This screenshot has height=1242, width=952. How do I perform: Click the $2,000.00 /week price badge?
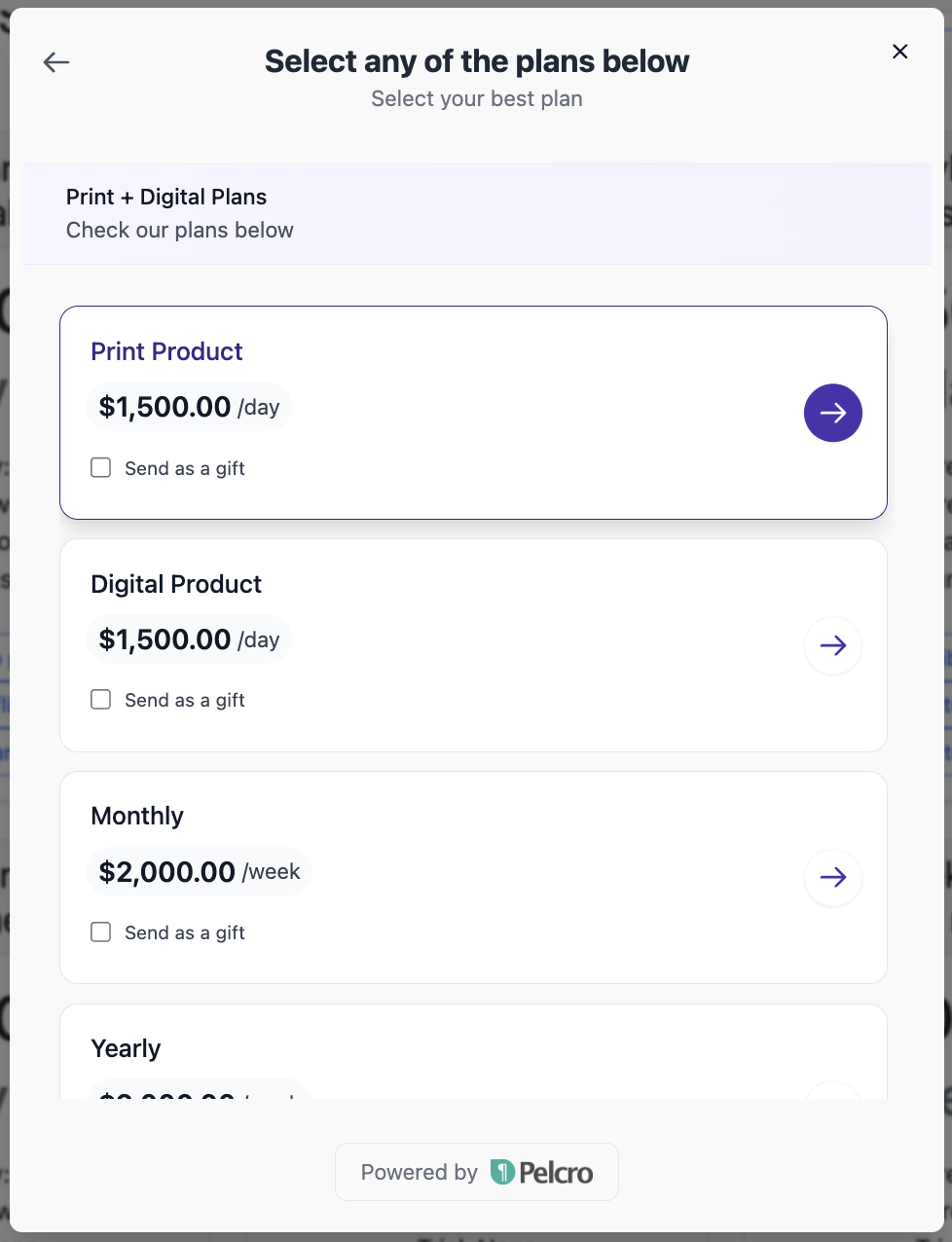(x=200, y=871)
